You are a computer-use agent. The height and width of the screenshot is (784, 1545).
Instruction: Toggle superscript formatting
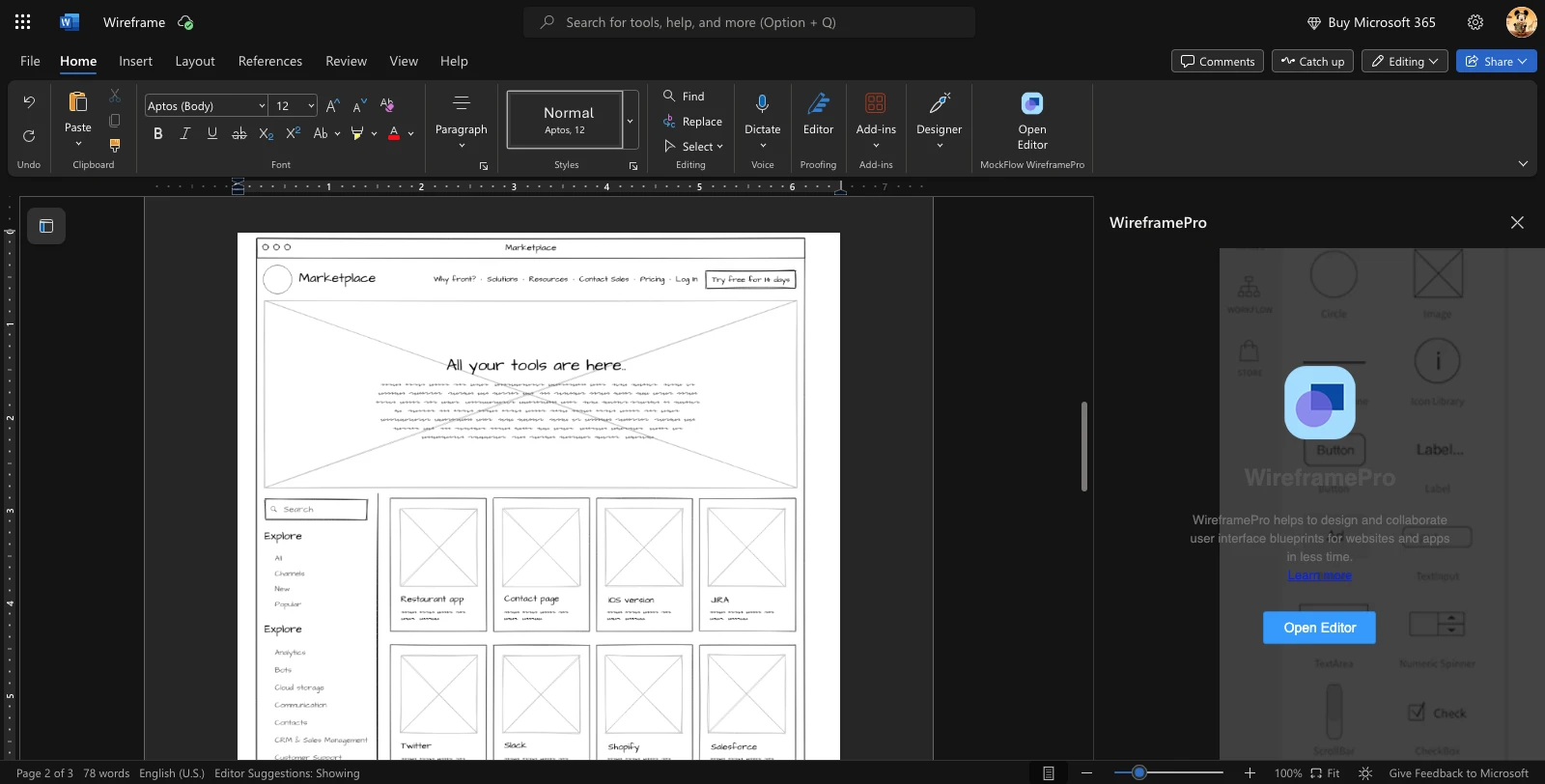(x=294, y=133)
